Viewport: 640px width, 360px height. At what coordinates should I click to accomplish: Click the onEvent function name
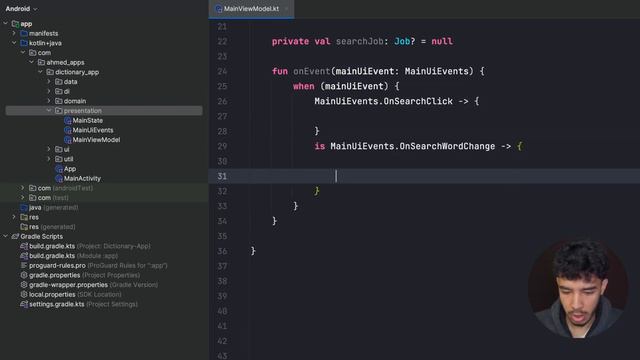click(x=311, y=71)
